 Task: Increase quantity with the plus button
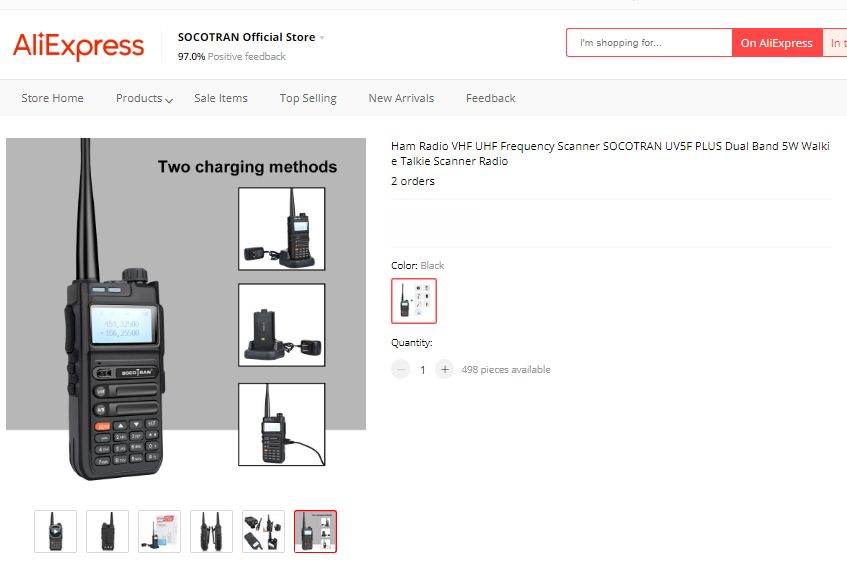click(445, 369)
